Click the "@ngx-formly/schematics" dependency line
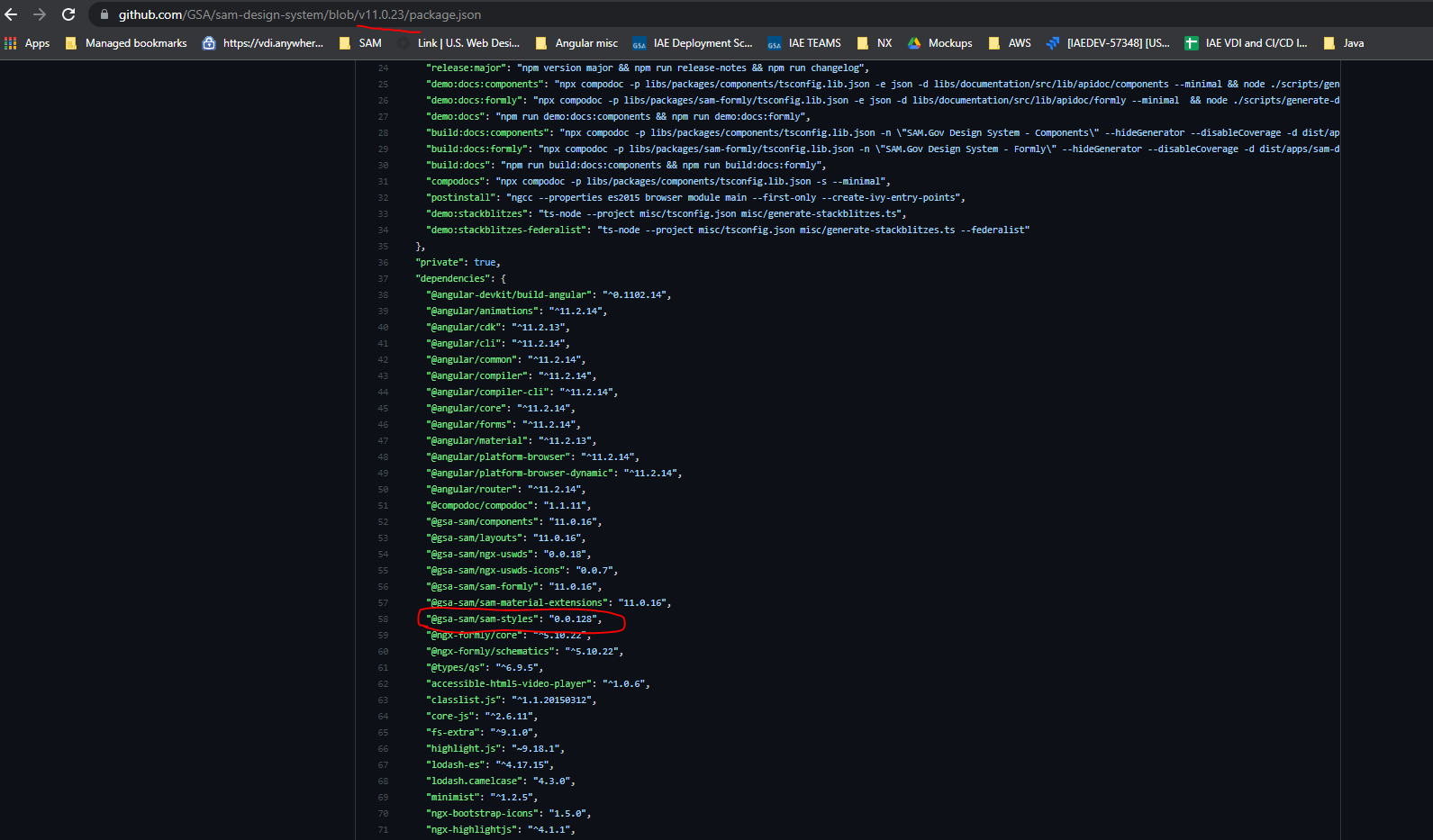This screenshot has height=840, width=1433. pyautogui.click(x=525, y=652)
